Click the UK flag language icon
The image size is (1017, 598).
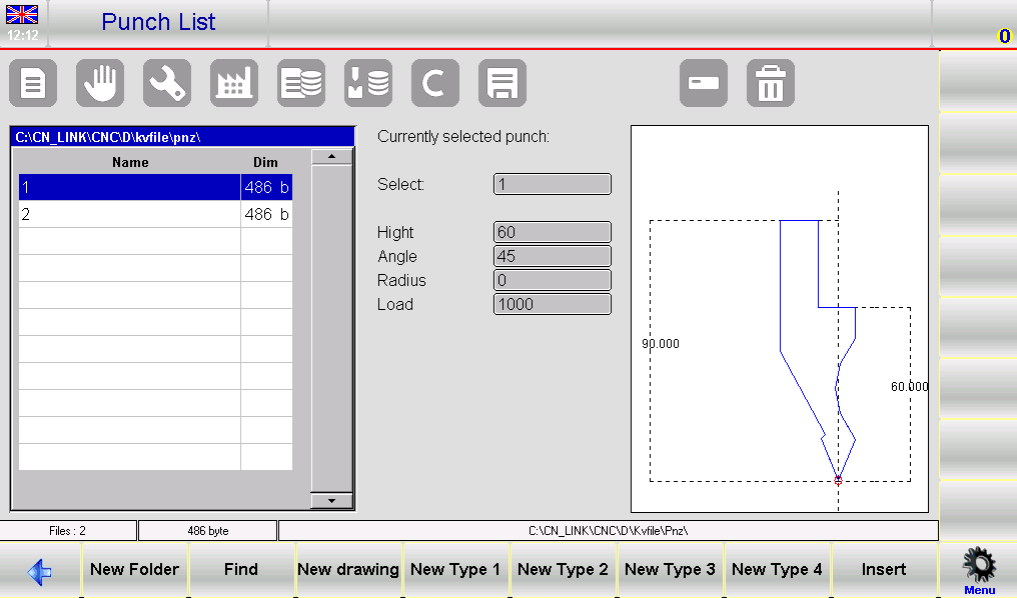pyautogui.click(x=22, y=15)
